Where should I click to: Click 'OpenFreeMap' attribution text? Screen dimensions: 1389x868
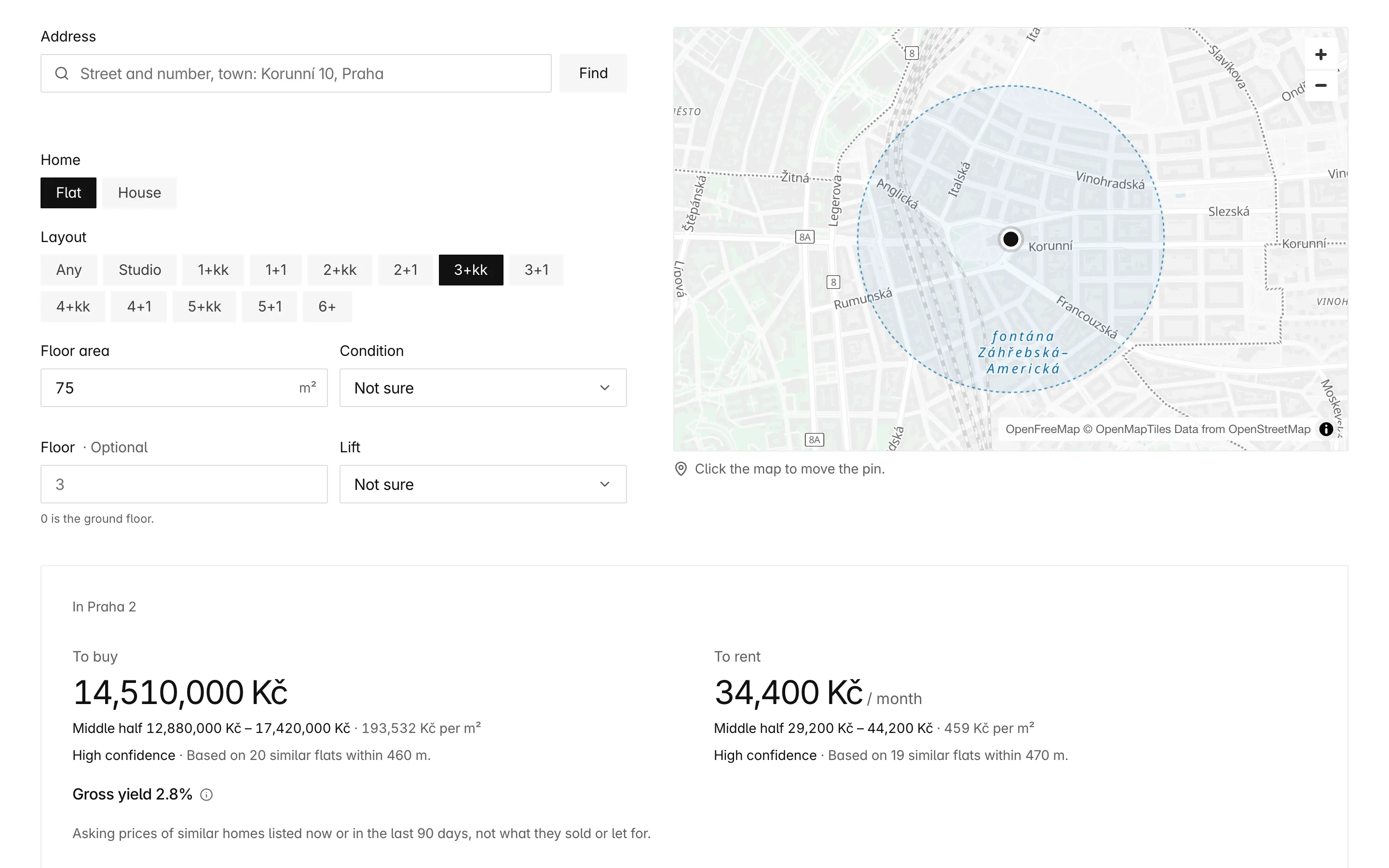click(1042, 429)
